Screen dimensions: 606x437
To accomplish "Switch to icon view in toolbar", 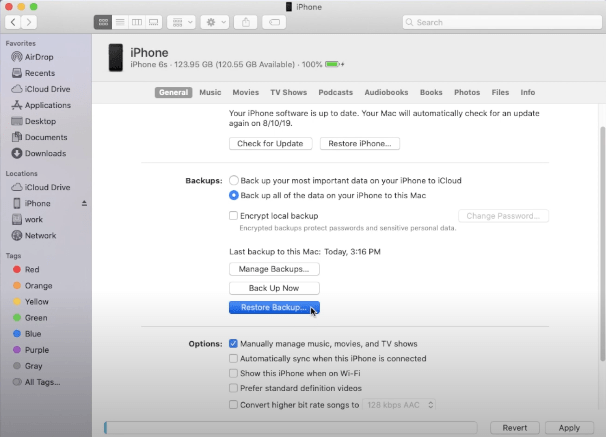I will [x=103, y=22].
